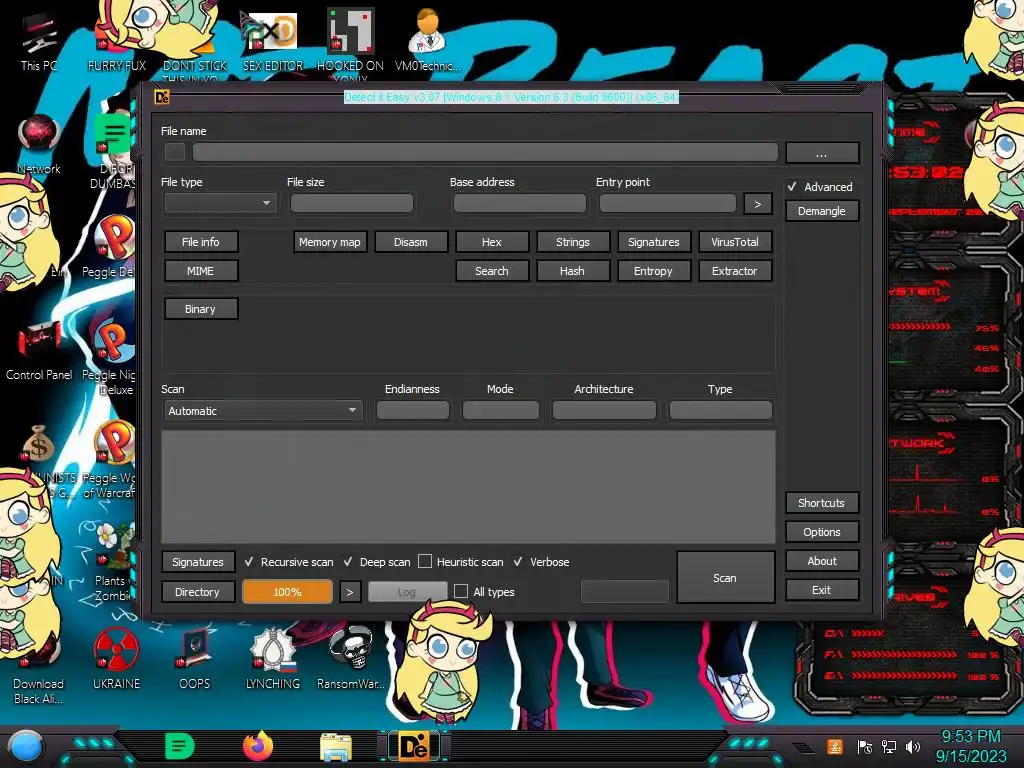Click the Hash button
Image resolution: width=1024 pixels, height=768 pixels.
click(x=573, y=270)
